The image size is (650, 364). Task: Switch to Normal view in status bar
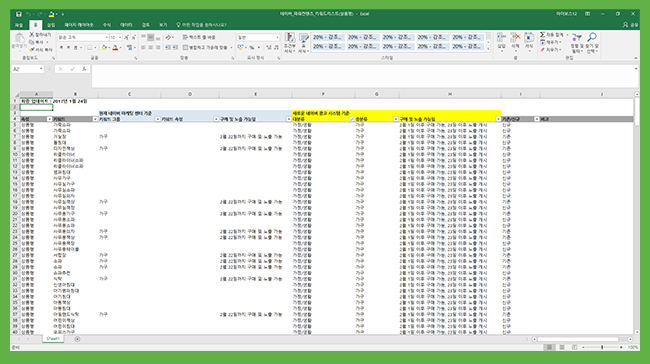tap(549, 347)
